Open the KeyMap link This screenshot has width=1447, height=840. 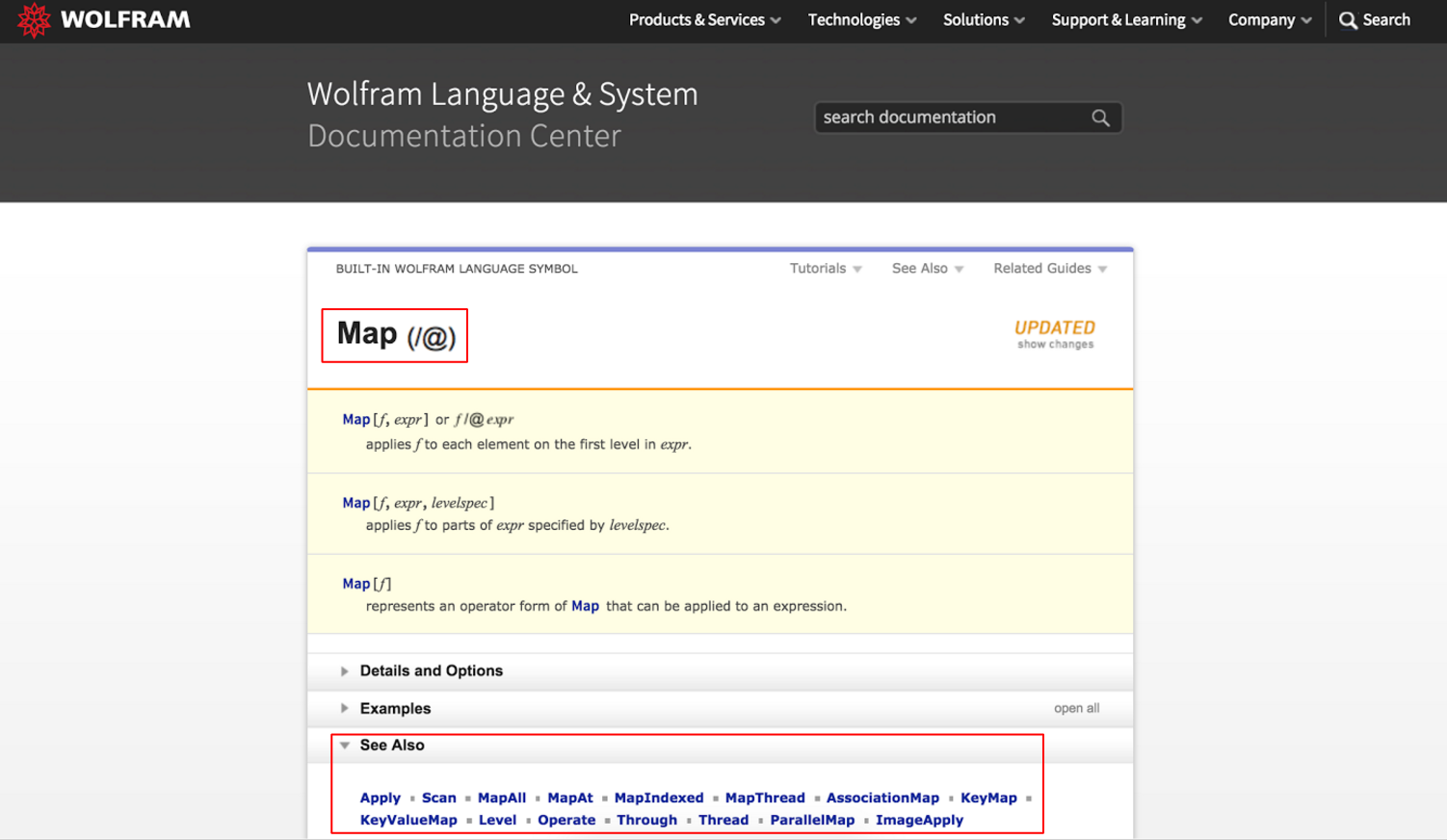[988, 799]
